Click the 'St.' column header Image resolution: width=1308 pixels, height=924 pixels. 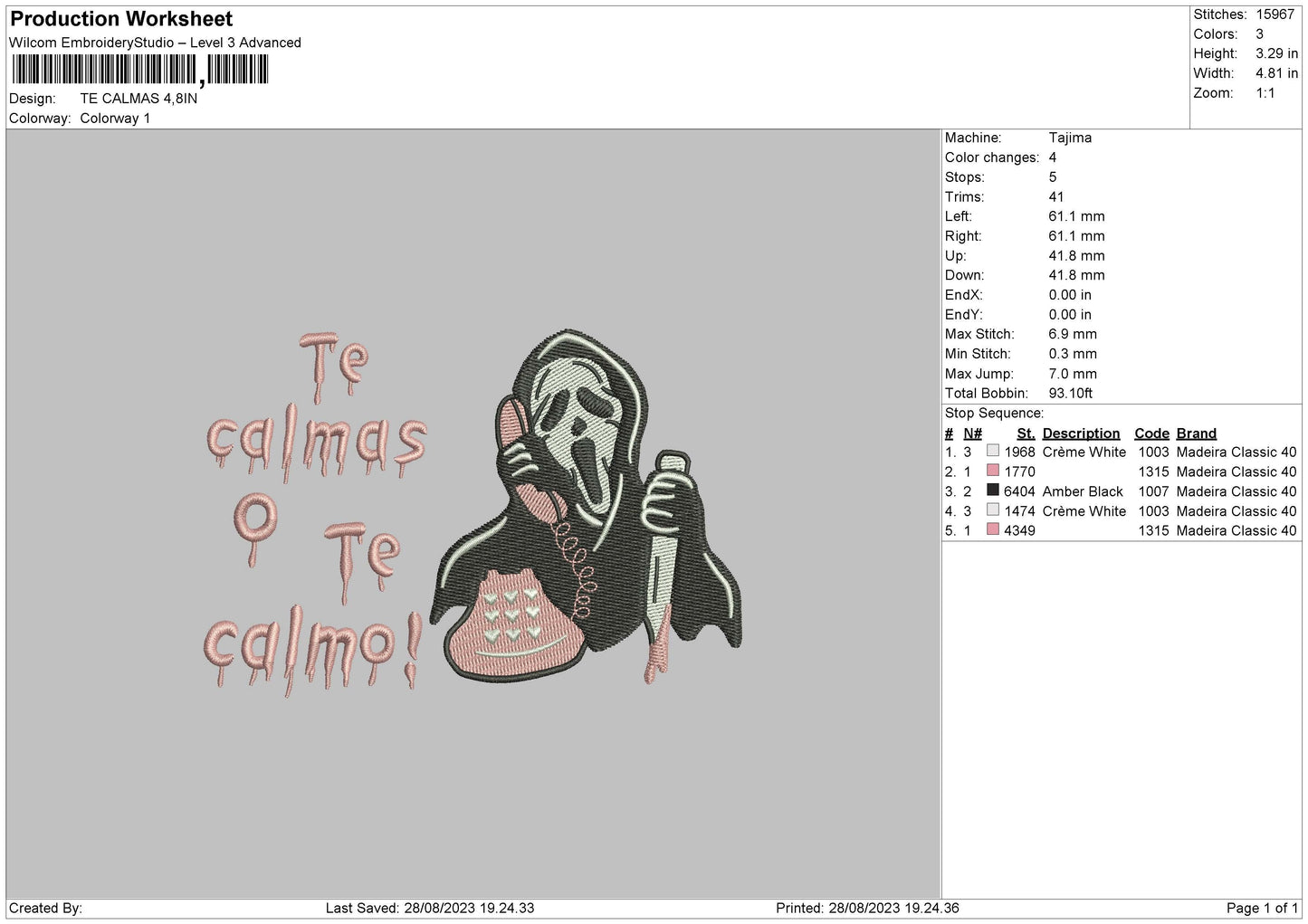(1026, 433)
